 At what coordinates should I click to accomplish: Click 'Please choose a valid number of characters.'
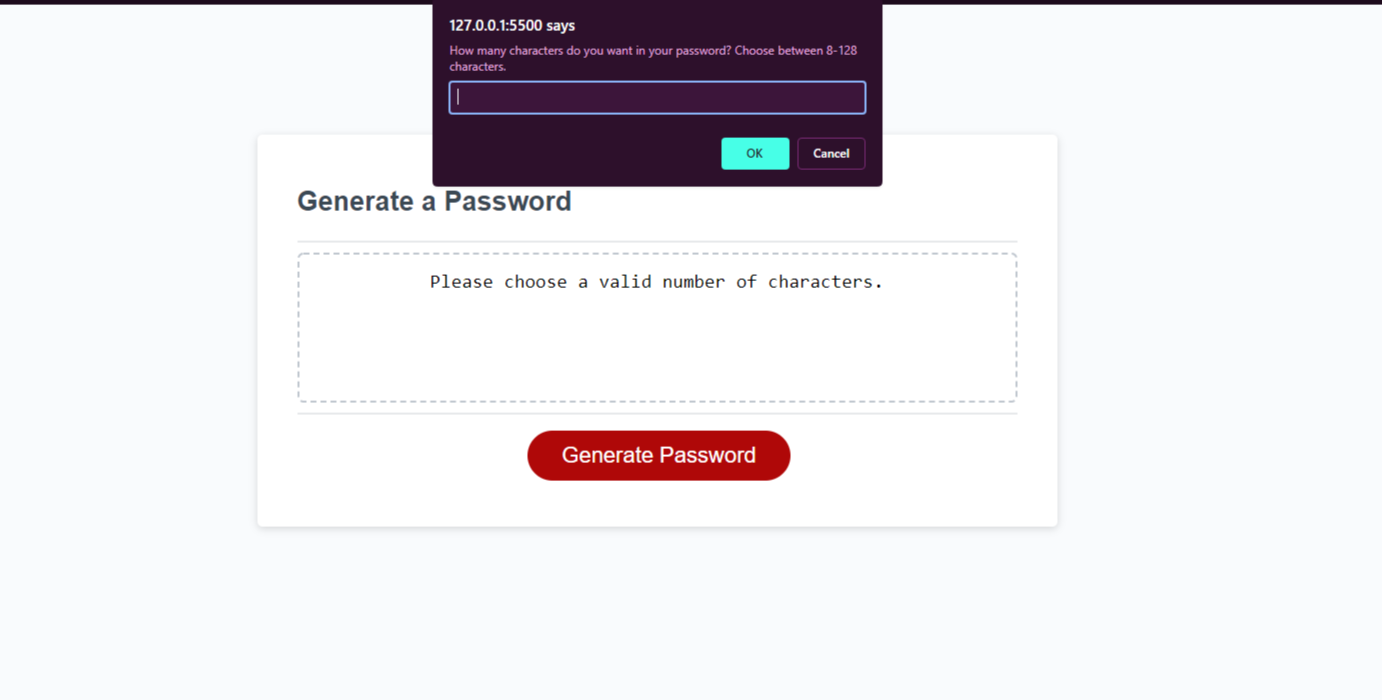[x=656, y=282]
